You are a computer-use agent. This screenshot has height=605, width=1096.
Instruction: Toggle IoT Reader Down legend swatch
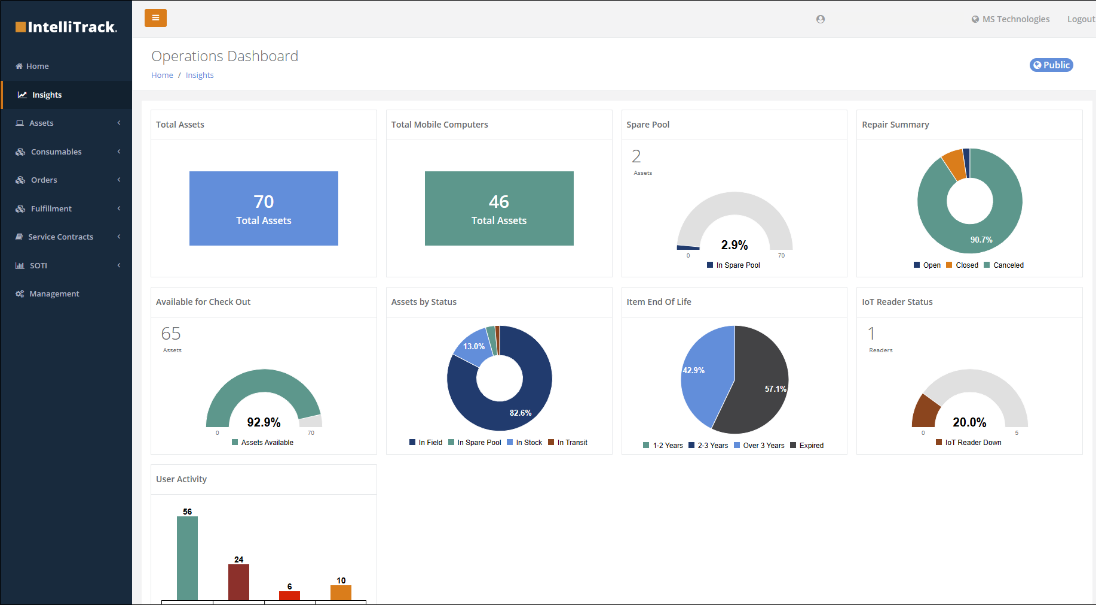(x=939, y=443)
